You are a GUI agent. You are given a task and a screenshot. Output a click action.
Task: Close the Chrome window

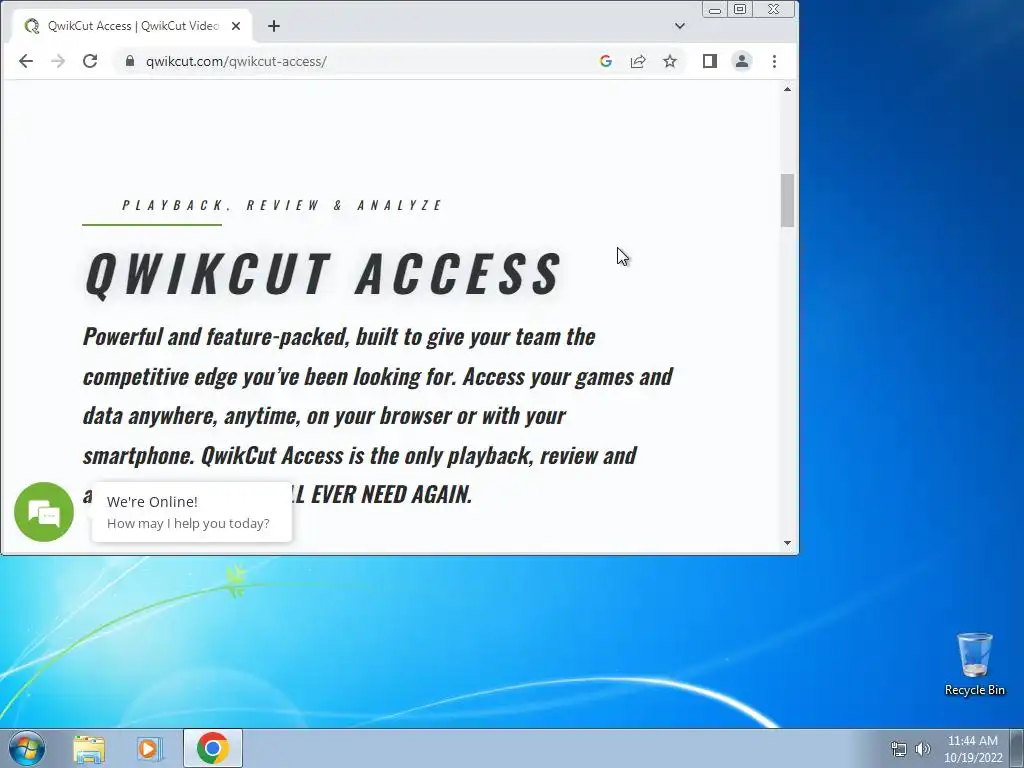774,9
